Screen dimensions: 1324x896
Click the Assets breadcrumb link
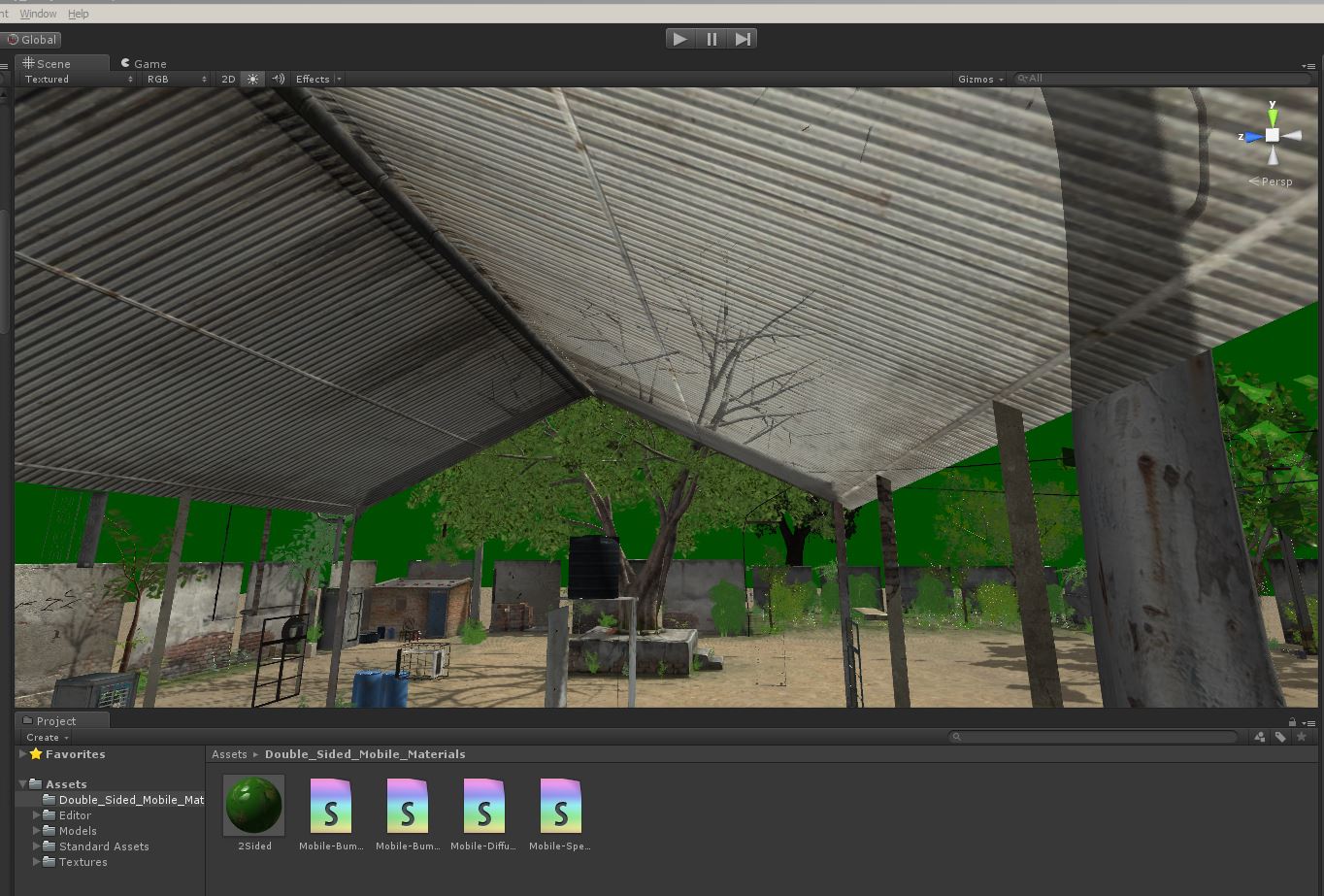[x=230, y=753]
